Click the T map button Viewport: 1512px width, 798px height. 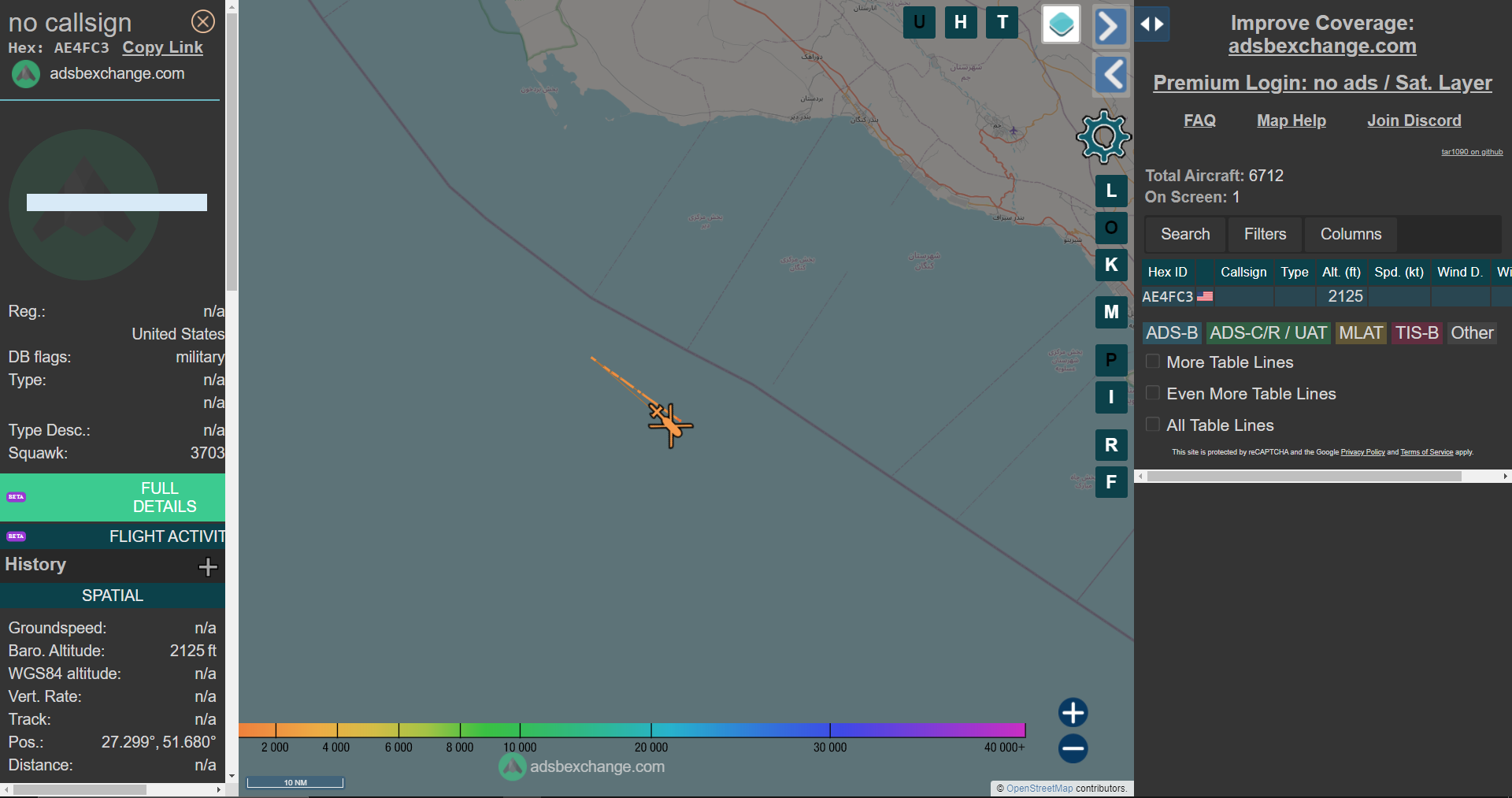pos(1002,22)
